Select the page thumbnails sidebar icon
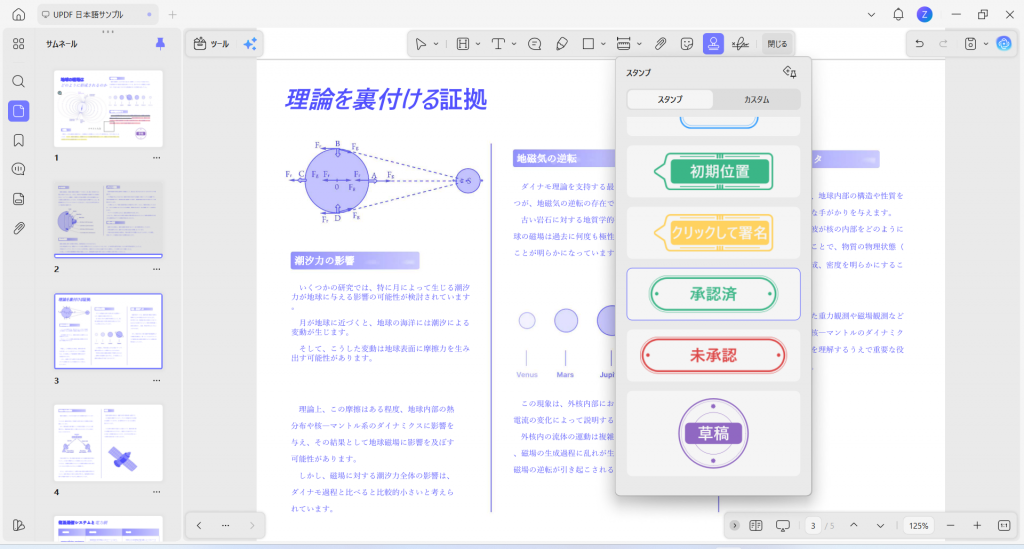 tap(18, 111)
